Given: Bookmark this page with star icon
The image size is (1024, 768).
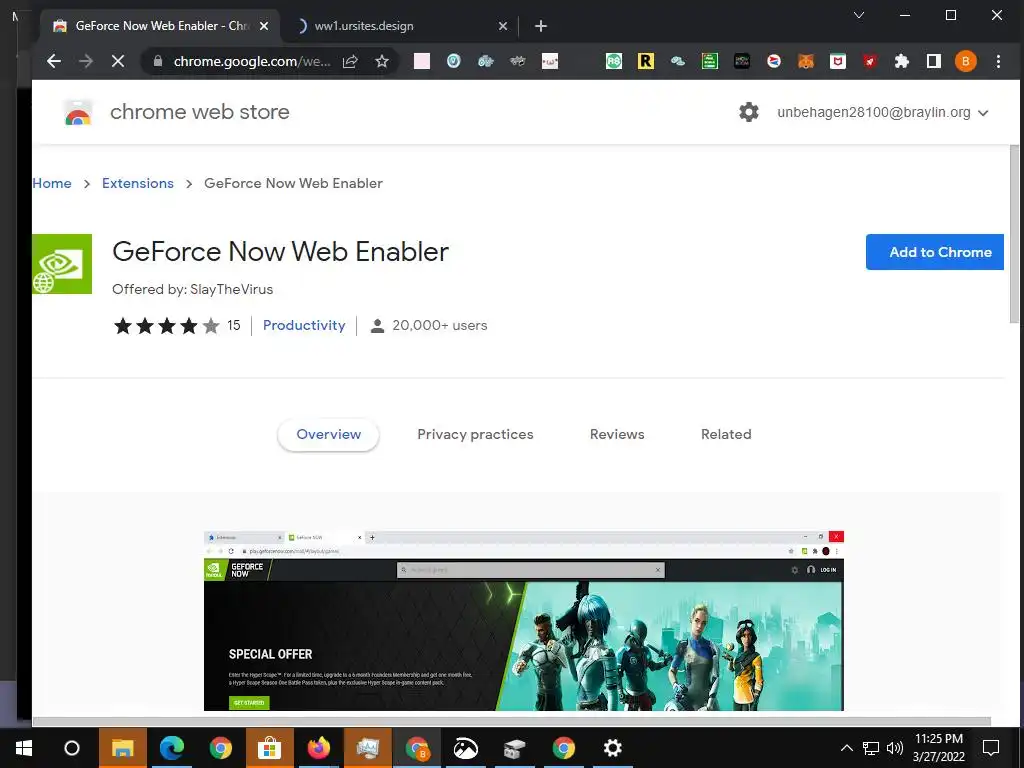Looking at the screenshot, I should point(382,61).
